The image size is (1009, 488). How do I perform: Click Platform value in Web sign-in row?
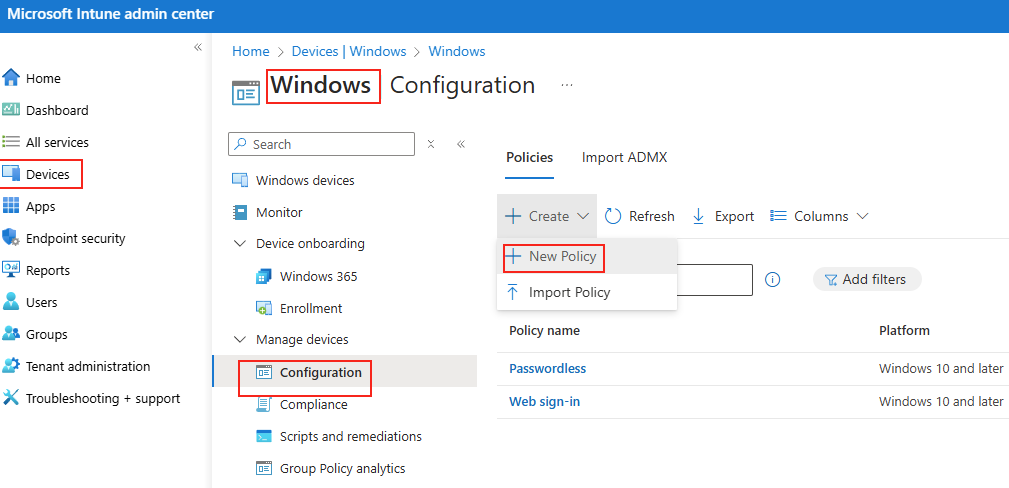click(941, 402)
